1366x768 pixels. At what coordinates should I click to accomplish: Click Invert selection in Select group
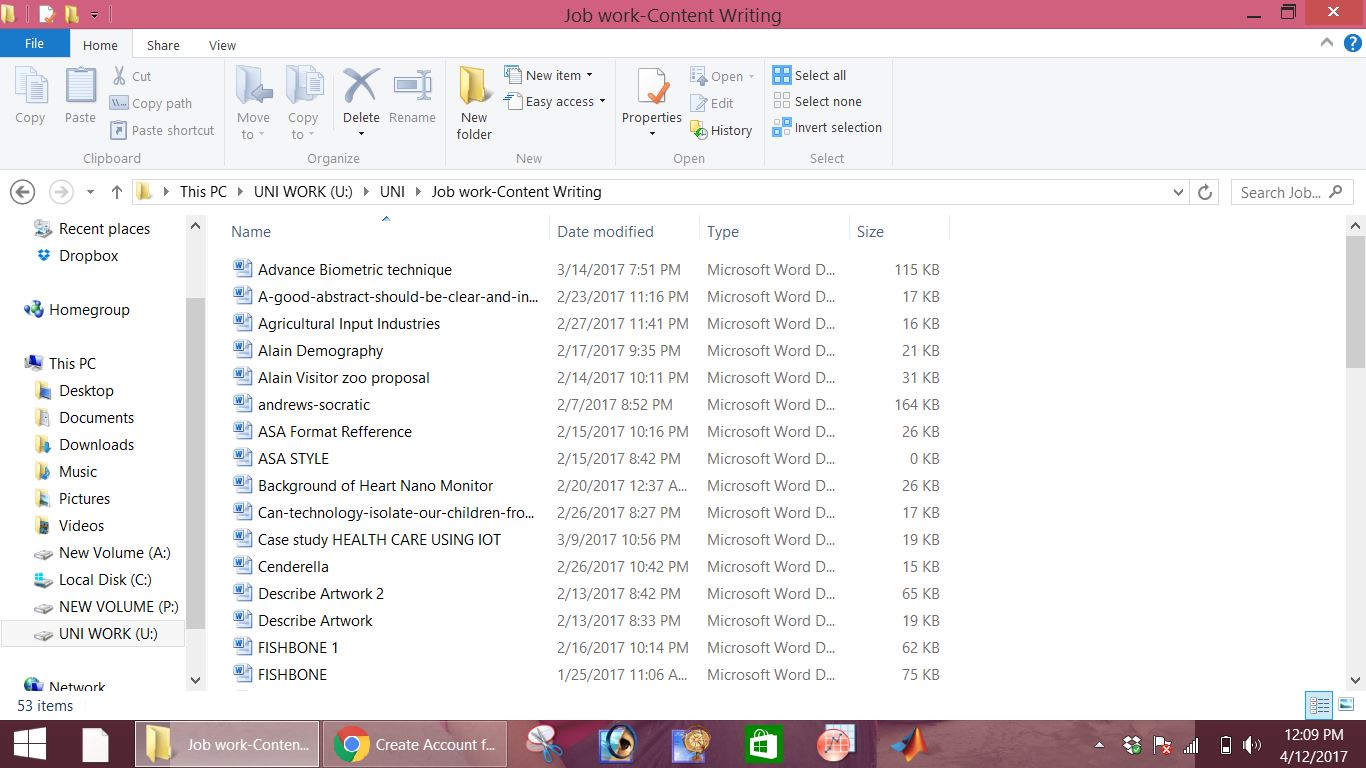click(x=827, y=127)
